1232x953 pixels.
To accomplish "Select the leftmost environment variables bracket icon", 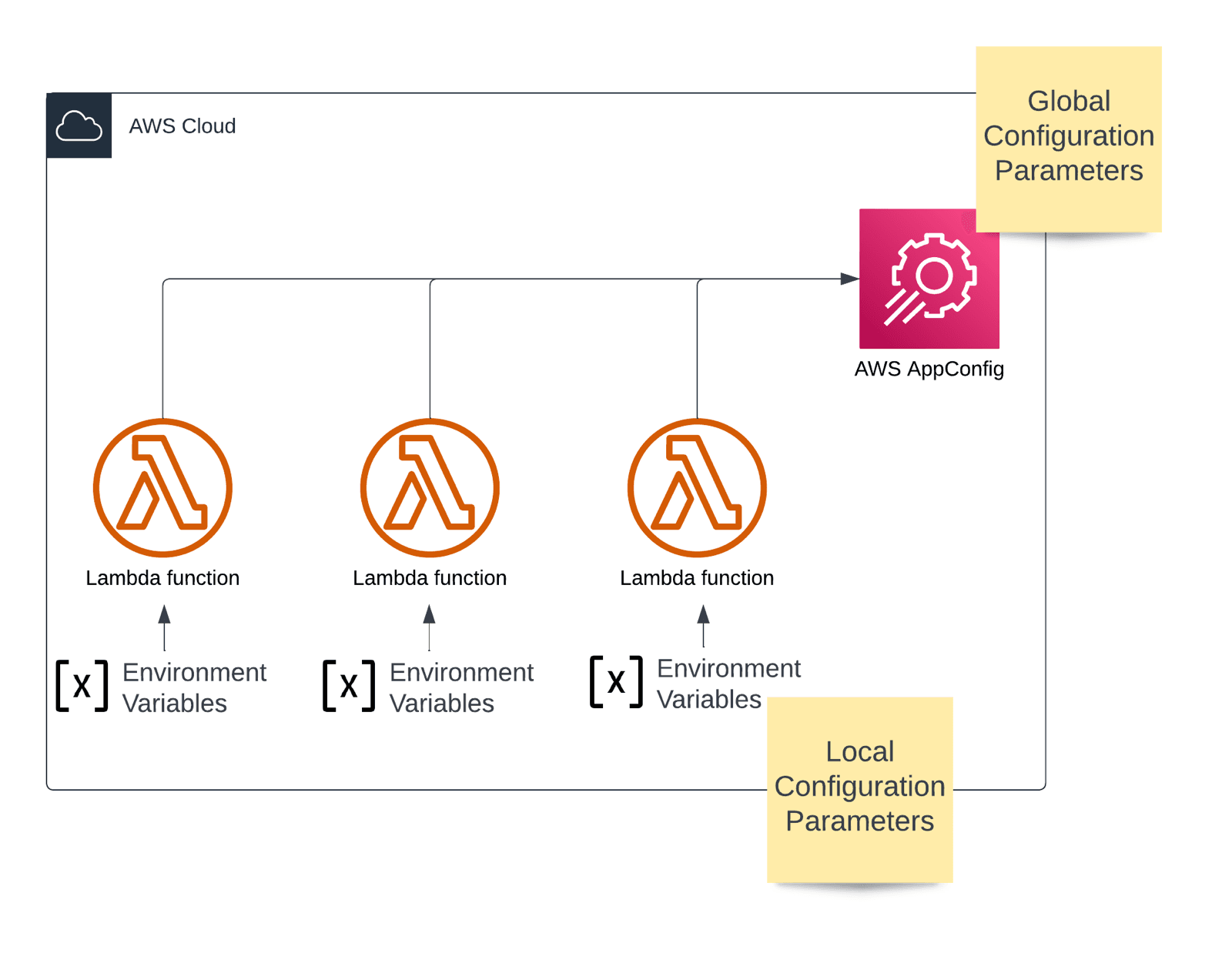I will [x=82, y=685].
